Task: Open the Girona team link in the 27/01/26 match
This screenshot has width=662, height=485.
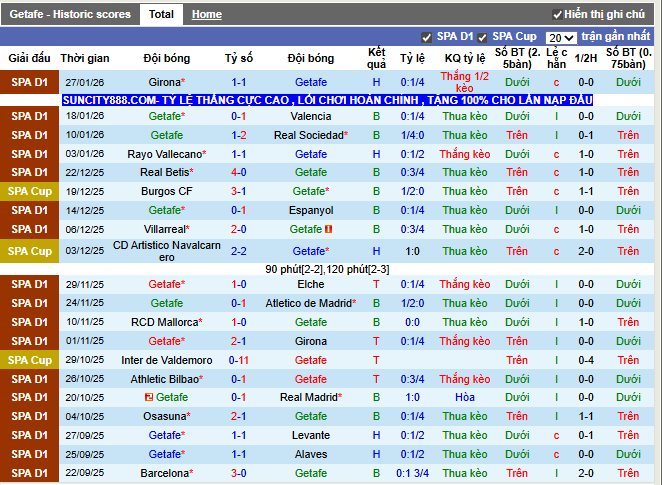Action: (x=164, y=82)
